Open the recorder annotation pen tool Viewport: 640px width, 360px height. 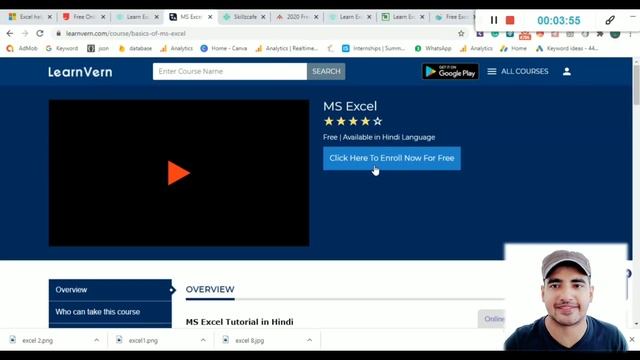pyautogui.click(x=610, y=20)
